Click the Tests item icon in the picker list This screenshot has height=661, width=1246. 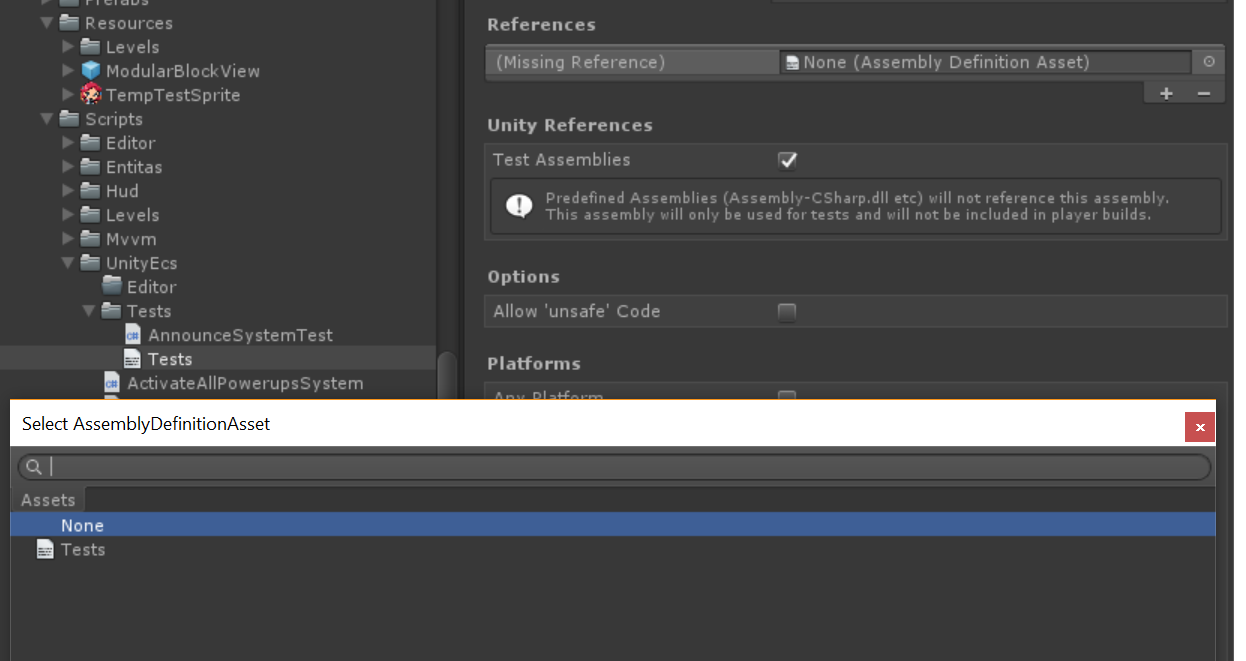pyautogui.click(x=44, y=549)
